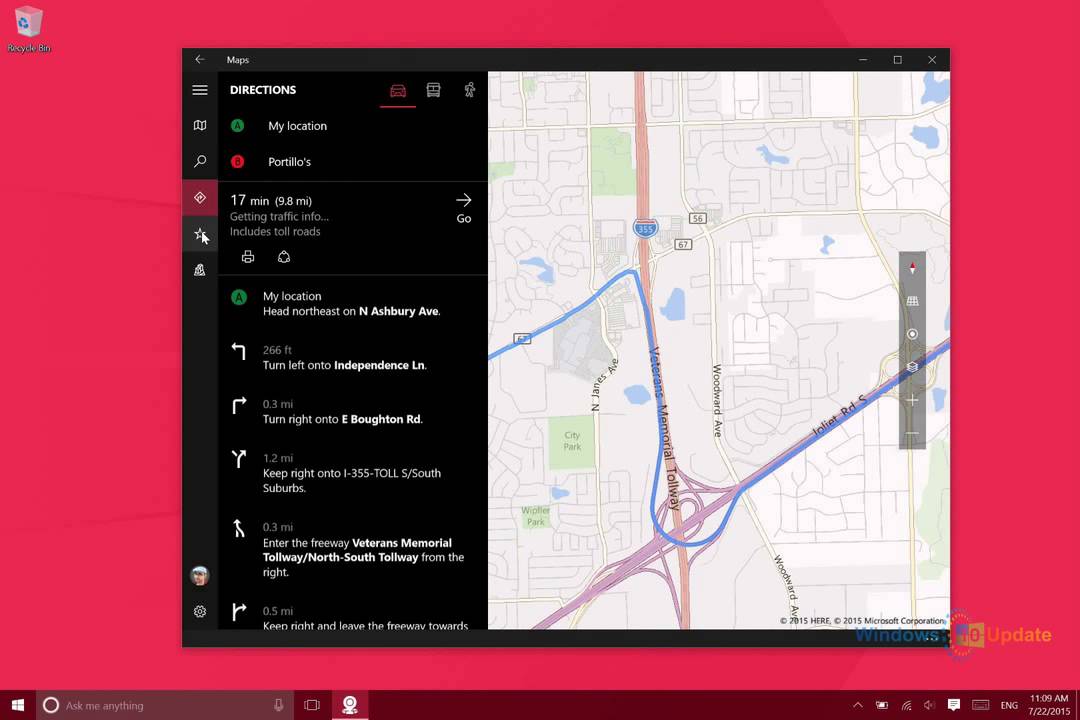Open the battery status tray icon

coord(882,705)
